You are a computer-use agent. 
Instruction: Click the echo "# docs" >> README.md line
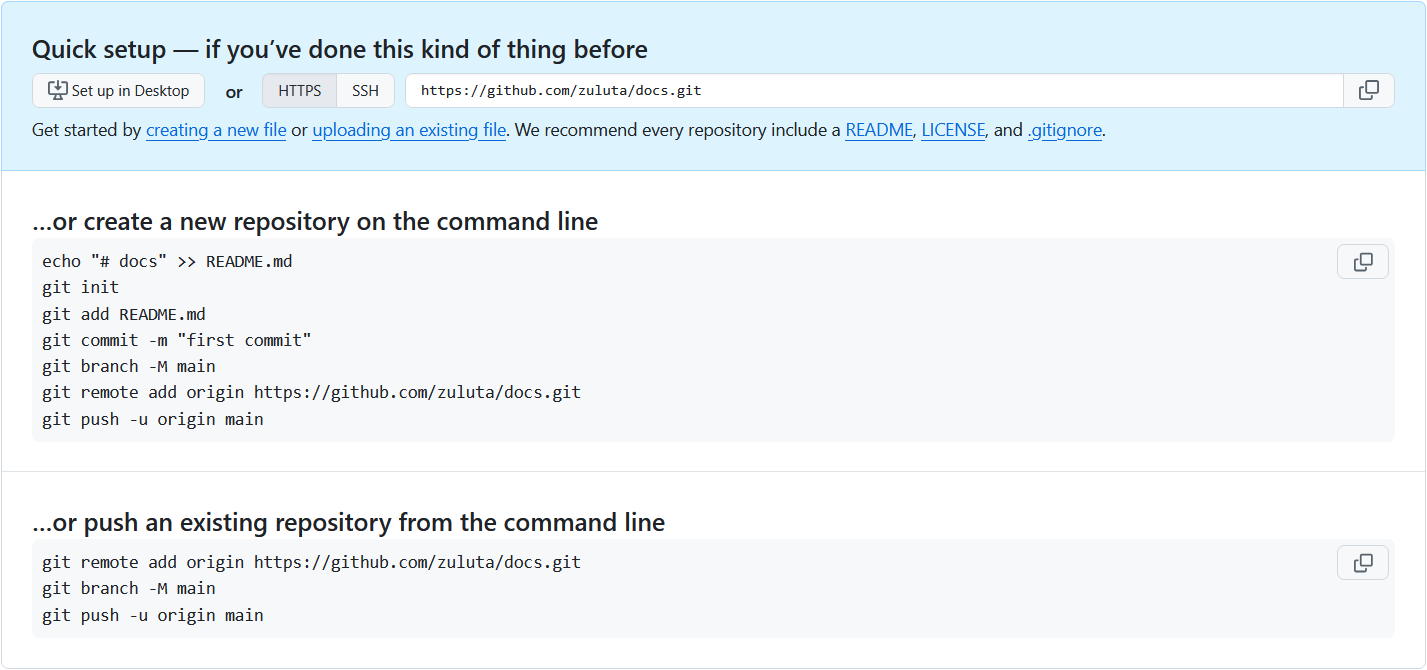[x=167, y=262]
